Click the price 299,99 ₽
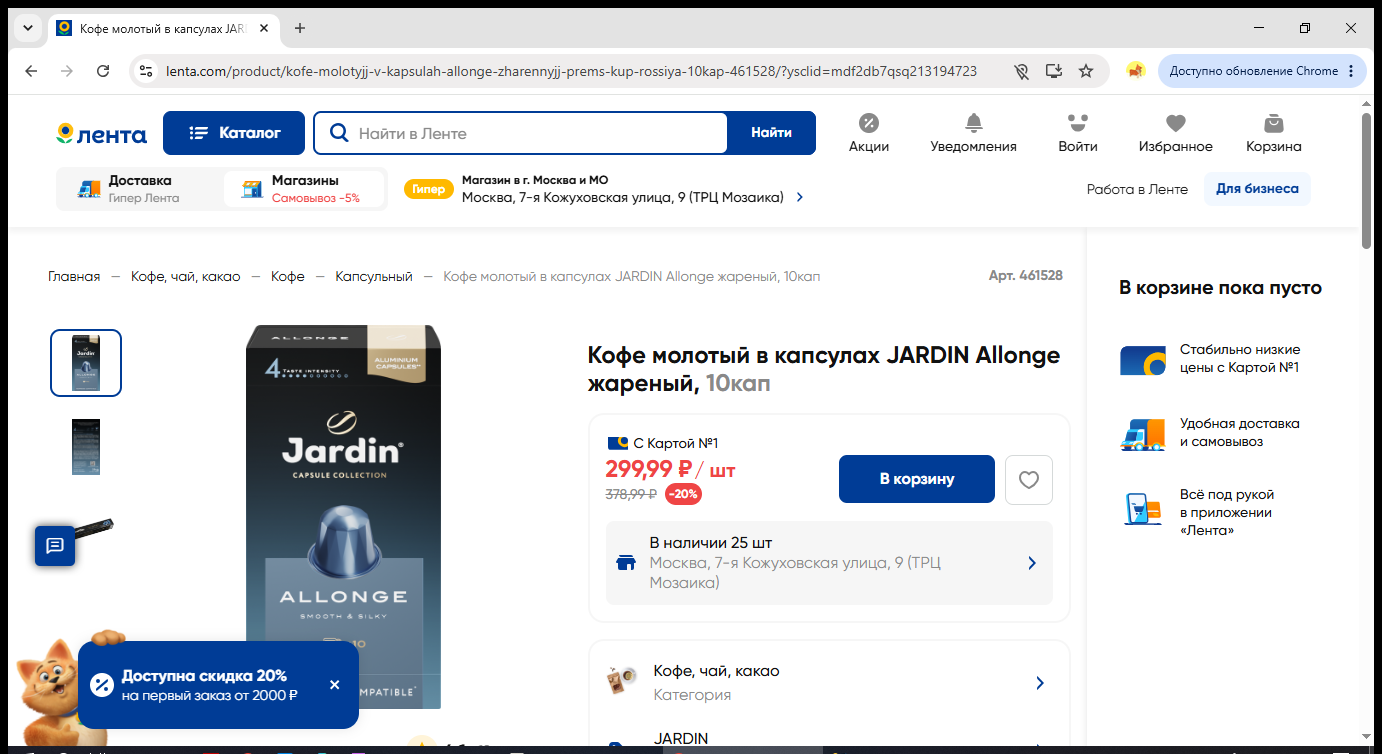1382x754 pixels. pyautogui.click(x=649, y=469)
